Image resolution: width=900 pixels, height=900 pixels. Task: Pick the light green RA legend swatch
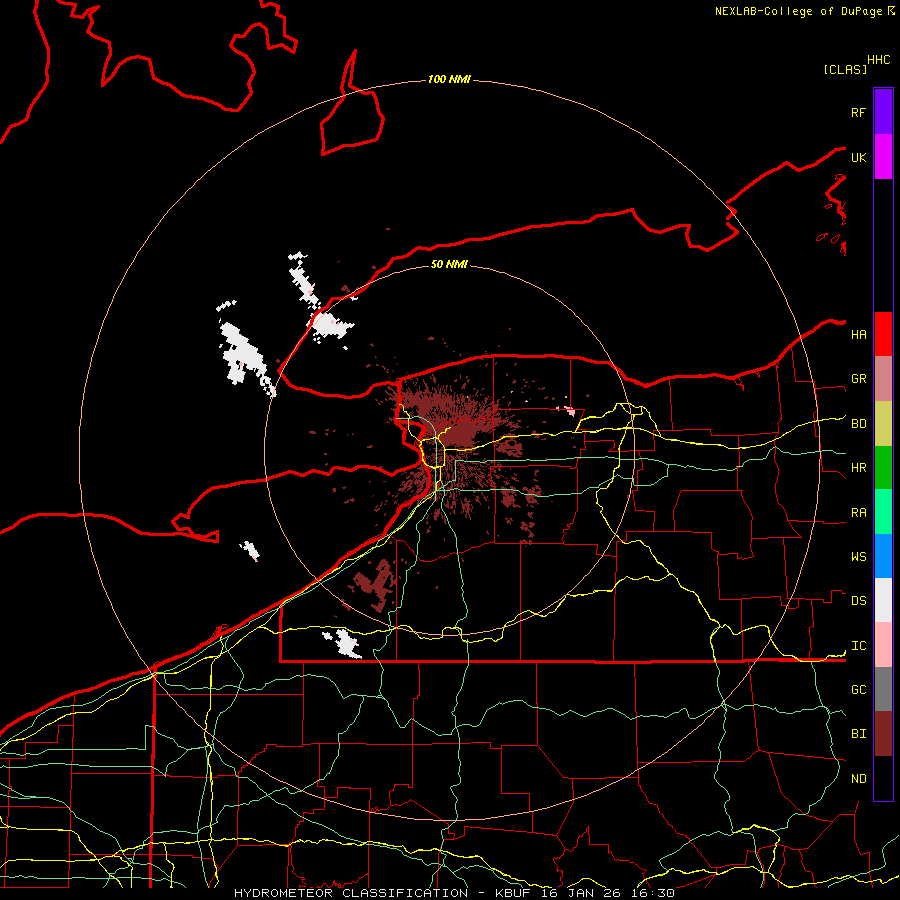[883, 512]
